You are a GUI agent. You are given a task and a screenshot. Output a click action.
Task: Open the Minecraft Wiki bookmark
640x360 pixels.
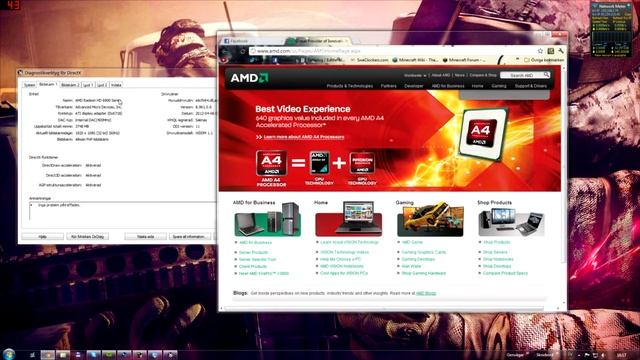[415, 60]
